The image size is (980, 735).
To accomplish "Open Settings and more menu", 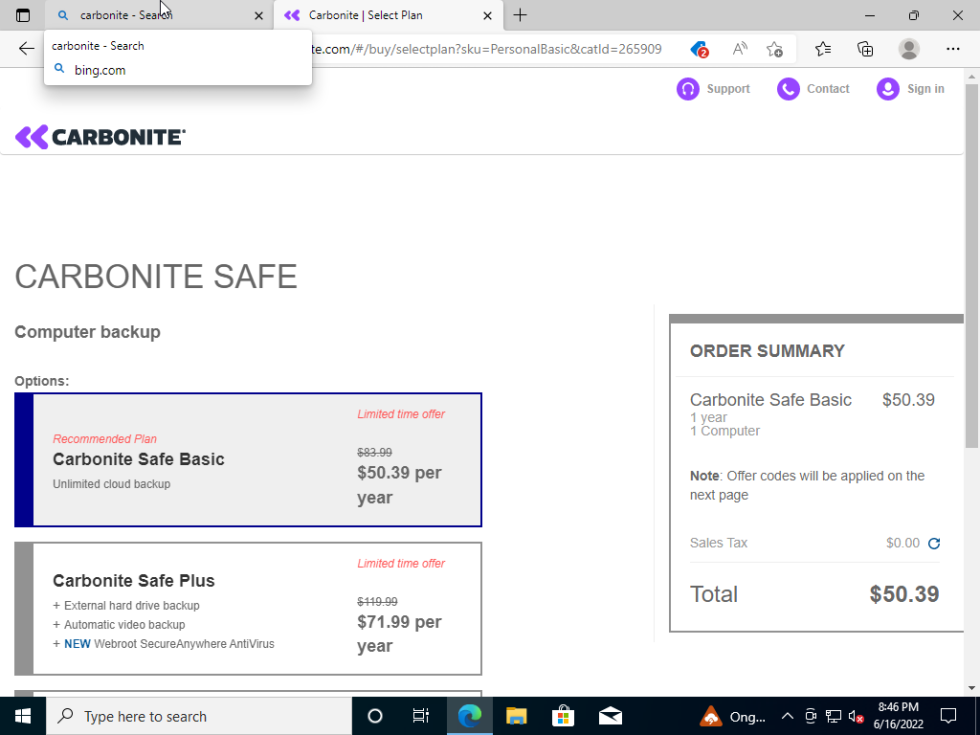I will click(953, 49).
